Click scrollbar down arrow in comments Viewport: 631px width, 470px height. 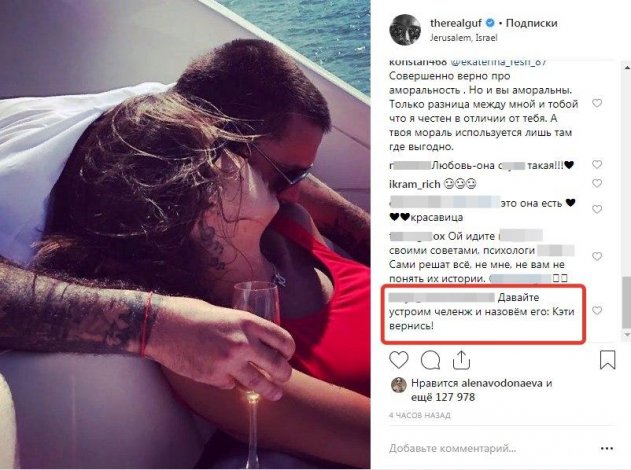(627, 335)
